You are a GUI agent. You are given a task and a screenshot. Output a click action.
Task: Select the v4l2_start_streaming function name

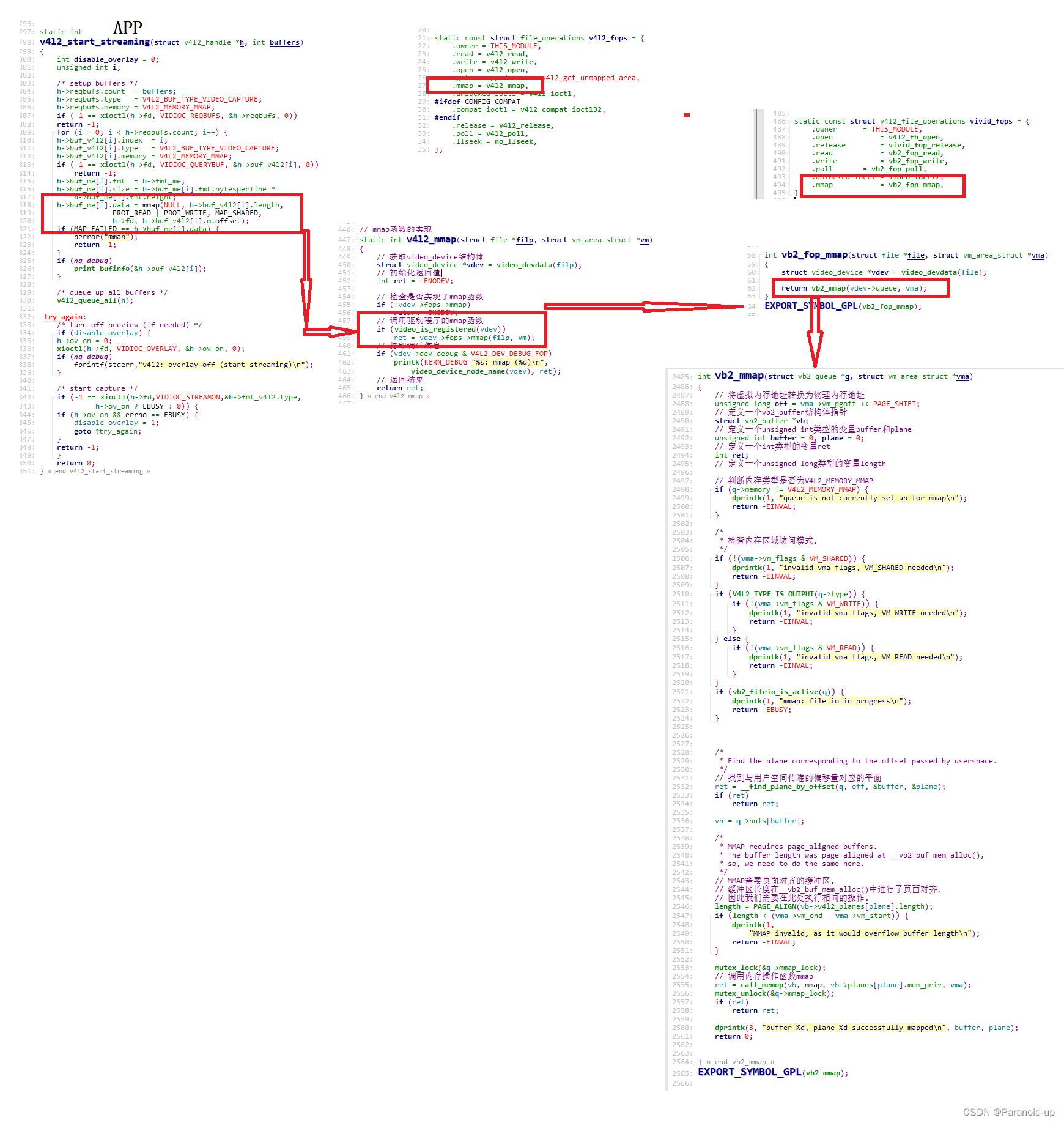[x=95, y=42]
